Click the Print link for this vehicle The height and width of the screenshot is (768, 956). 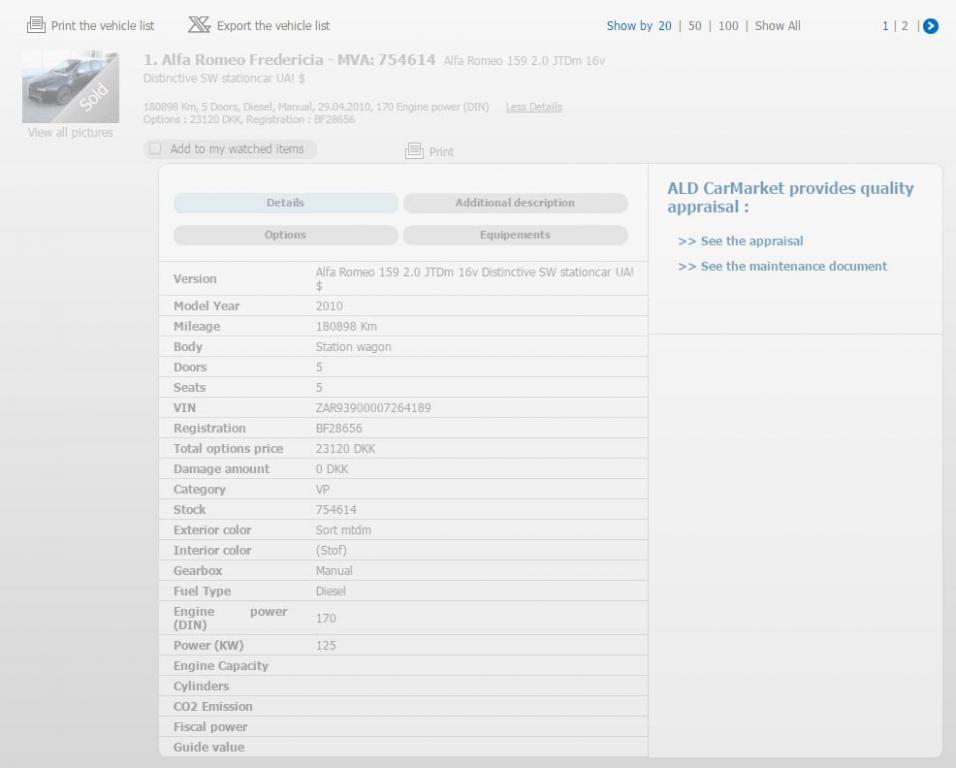(441, 152)
